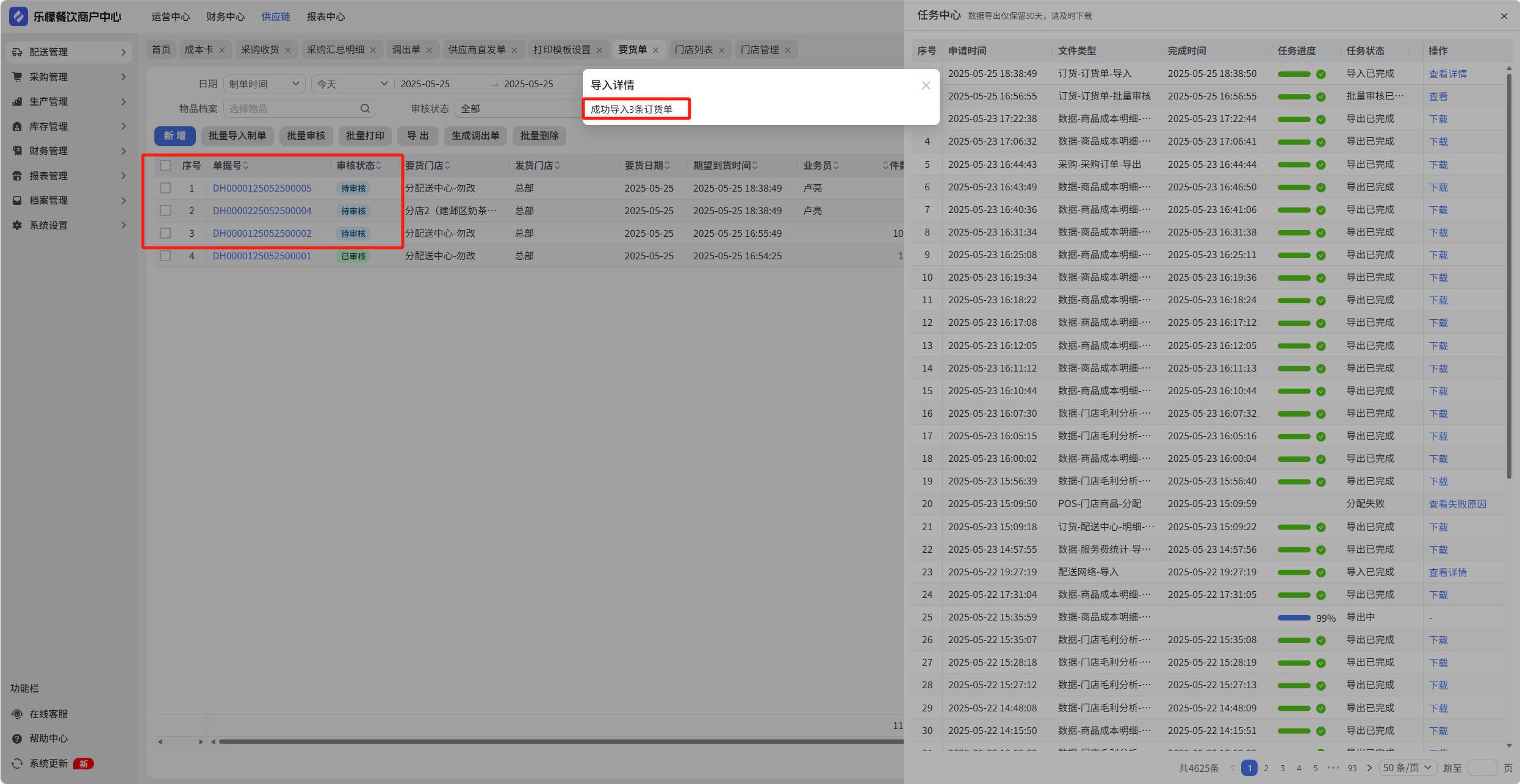Click the horizontal scrollbar under the order table

[x=549, y=741]
